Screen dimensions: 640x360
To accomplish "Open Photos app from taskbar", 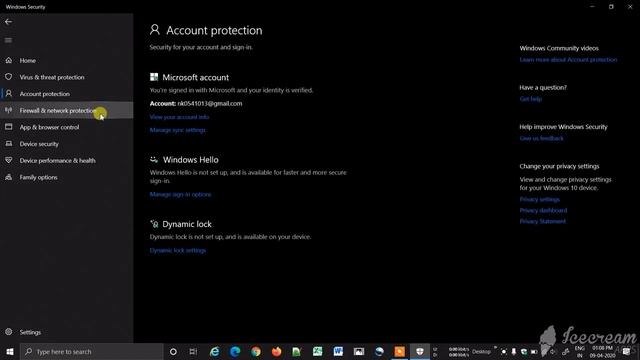I will pos(359,351).
